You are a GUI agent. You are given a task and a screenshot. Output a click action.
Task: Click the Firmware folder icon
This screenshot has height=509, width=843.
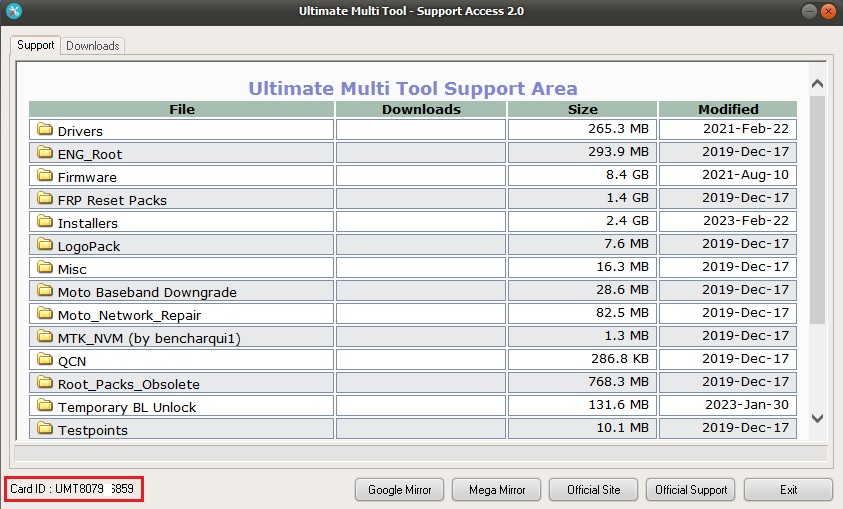point(44,176)
